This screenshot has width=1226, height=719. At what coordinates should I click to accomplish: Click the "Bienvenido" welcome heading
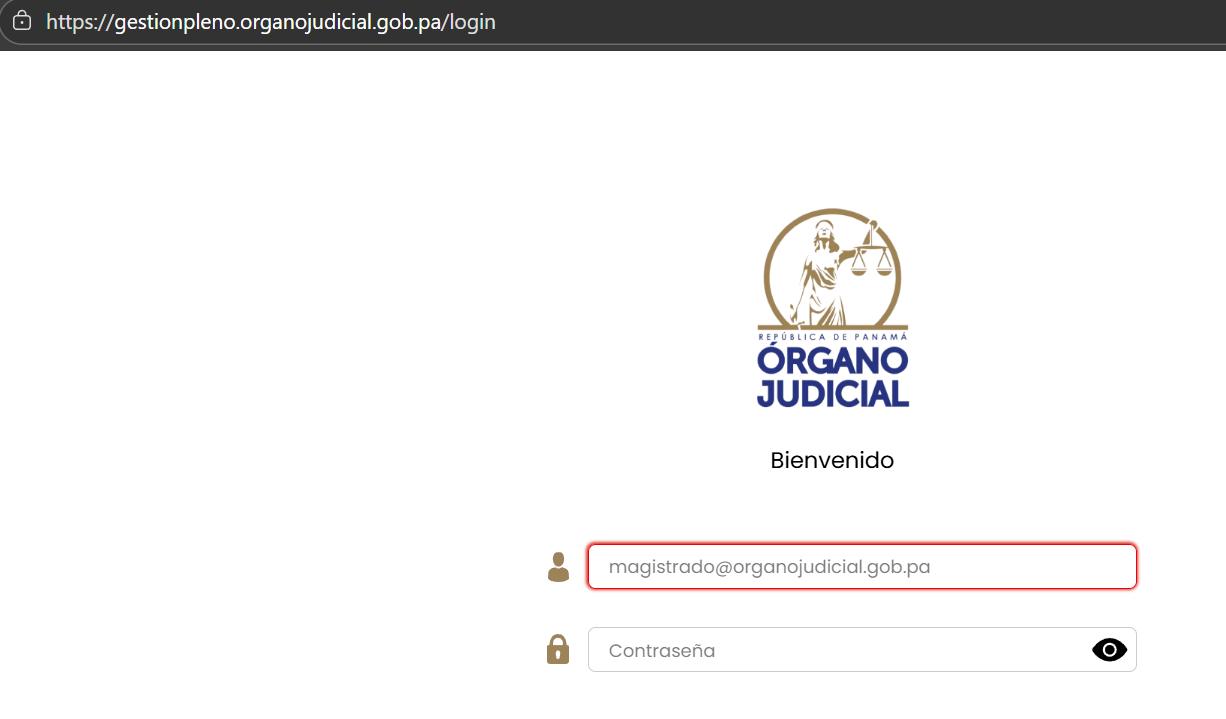click(832, 461)
